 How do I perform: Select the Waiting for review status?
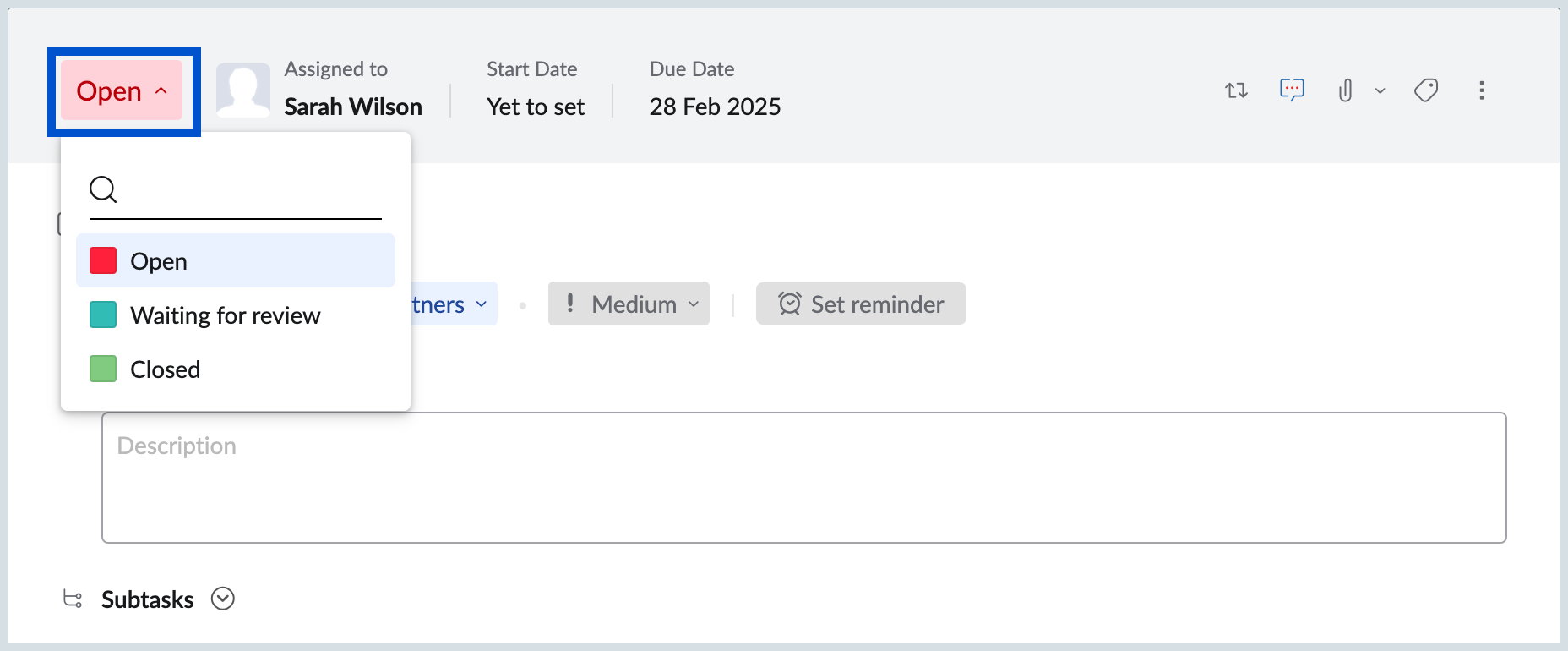225,315
